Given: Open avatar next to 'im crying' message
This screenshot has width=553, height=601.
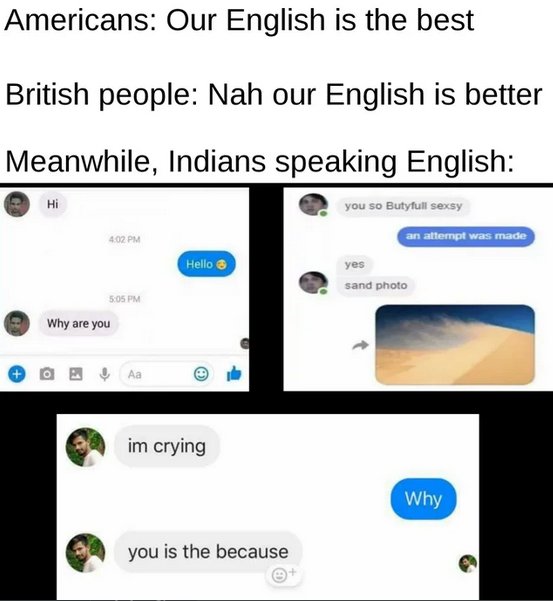Looking at the screenshot, I should [85, 447].
